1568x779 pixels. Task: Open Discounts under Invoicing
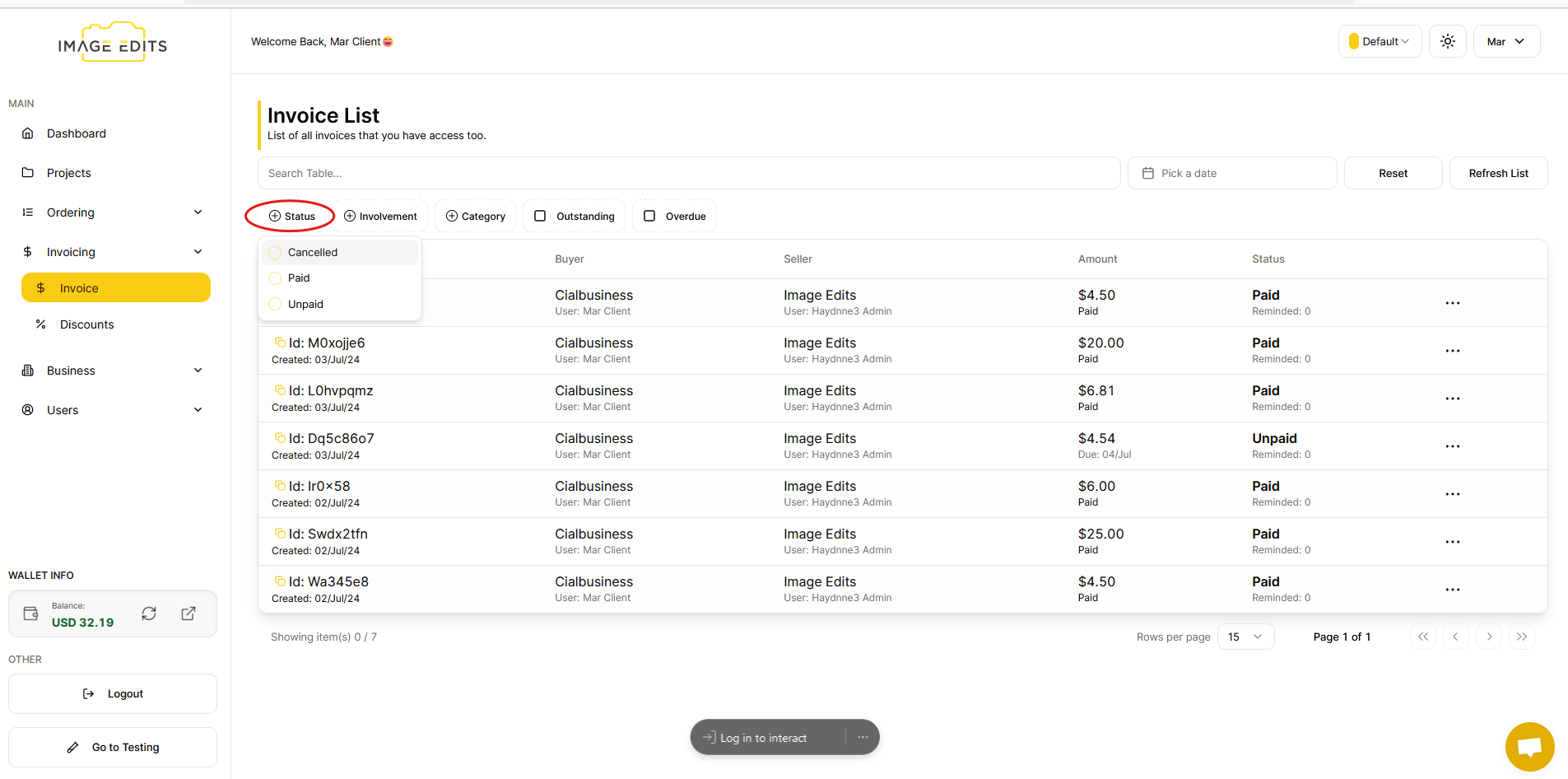(x=86, y=324)
